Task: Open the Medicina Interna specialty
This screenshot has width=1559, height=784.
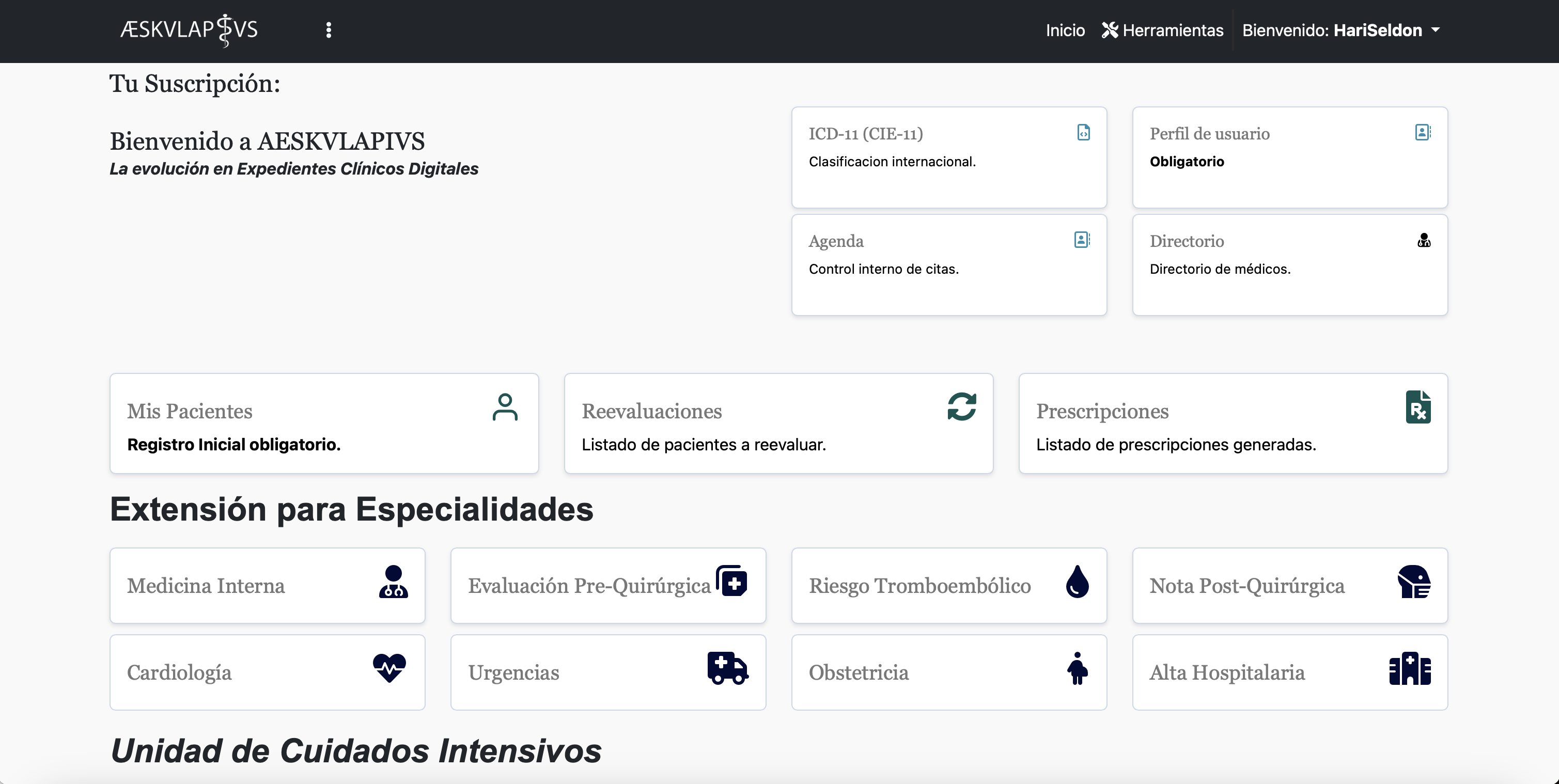Action: [267, 586]
